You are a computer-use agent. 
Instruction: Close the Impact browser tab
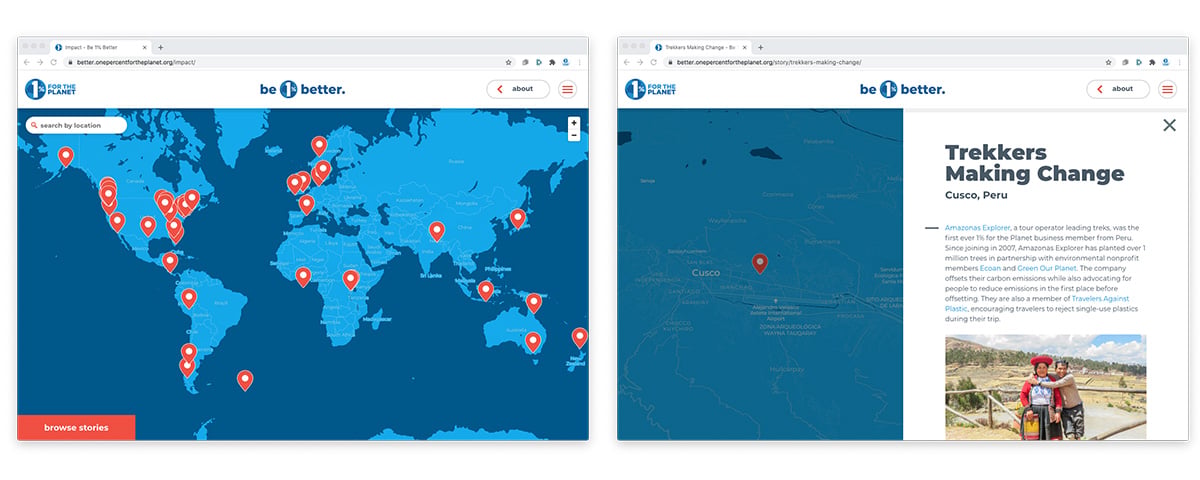(143, 47)
